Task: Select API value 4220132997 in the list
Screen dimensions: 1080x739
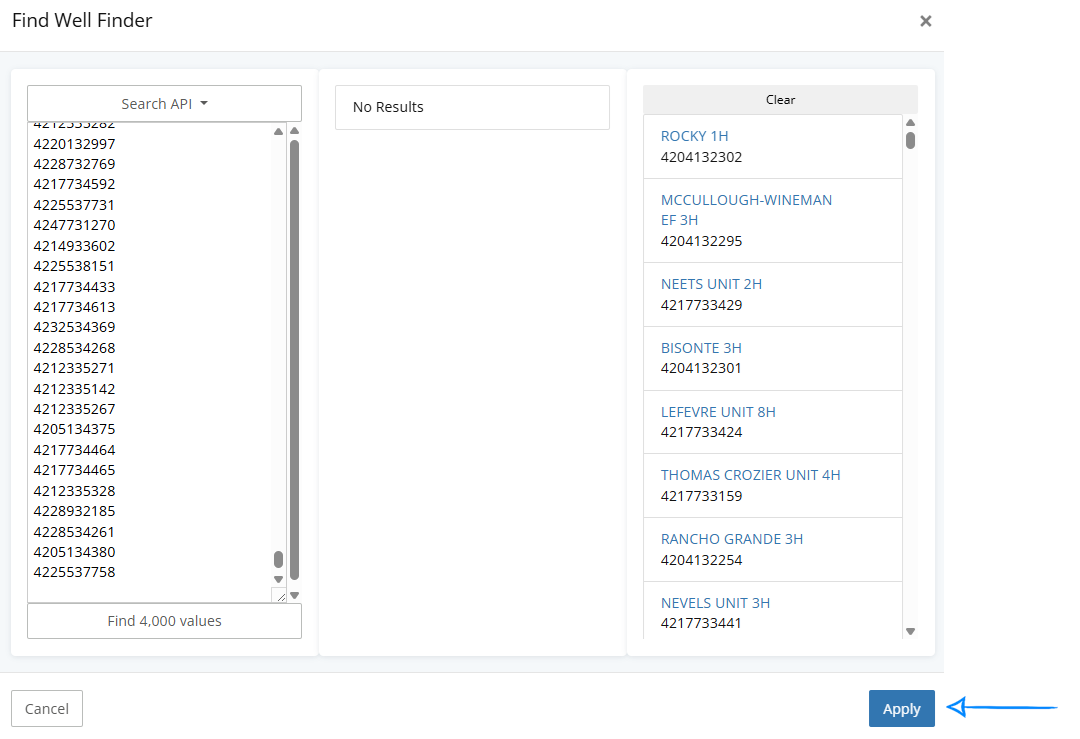Action: pos(72,143)
